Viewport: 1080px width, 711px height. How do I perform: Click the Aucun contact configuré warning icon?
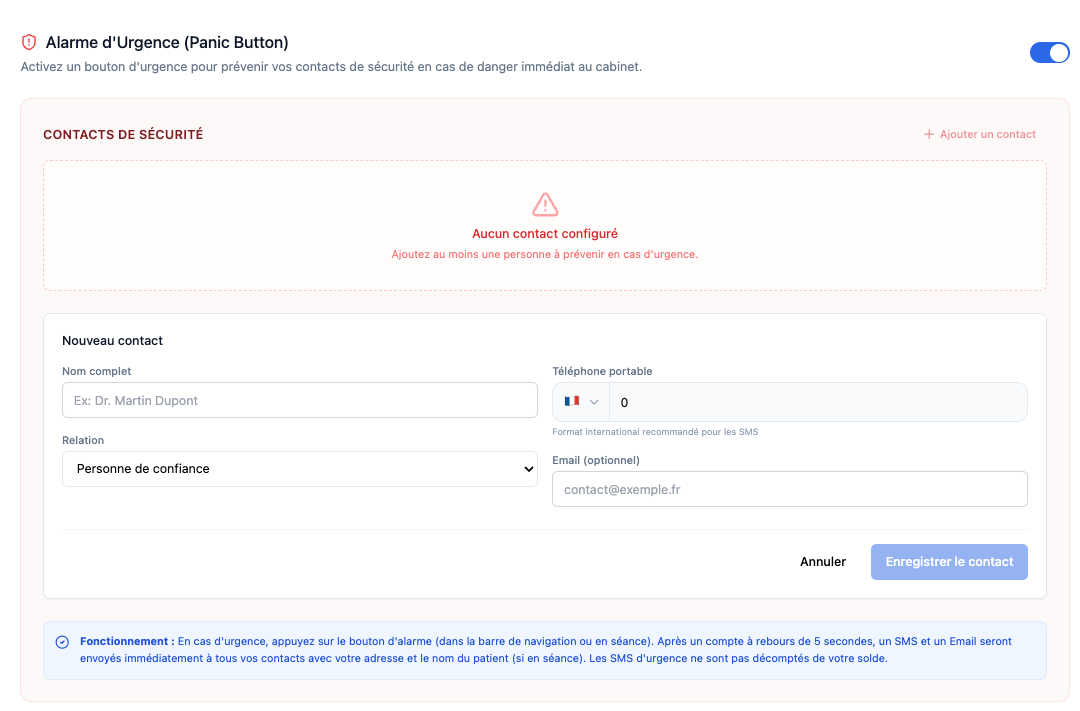tap(544, 205)
